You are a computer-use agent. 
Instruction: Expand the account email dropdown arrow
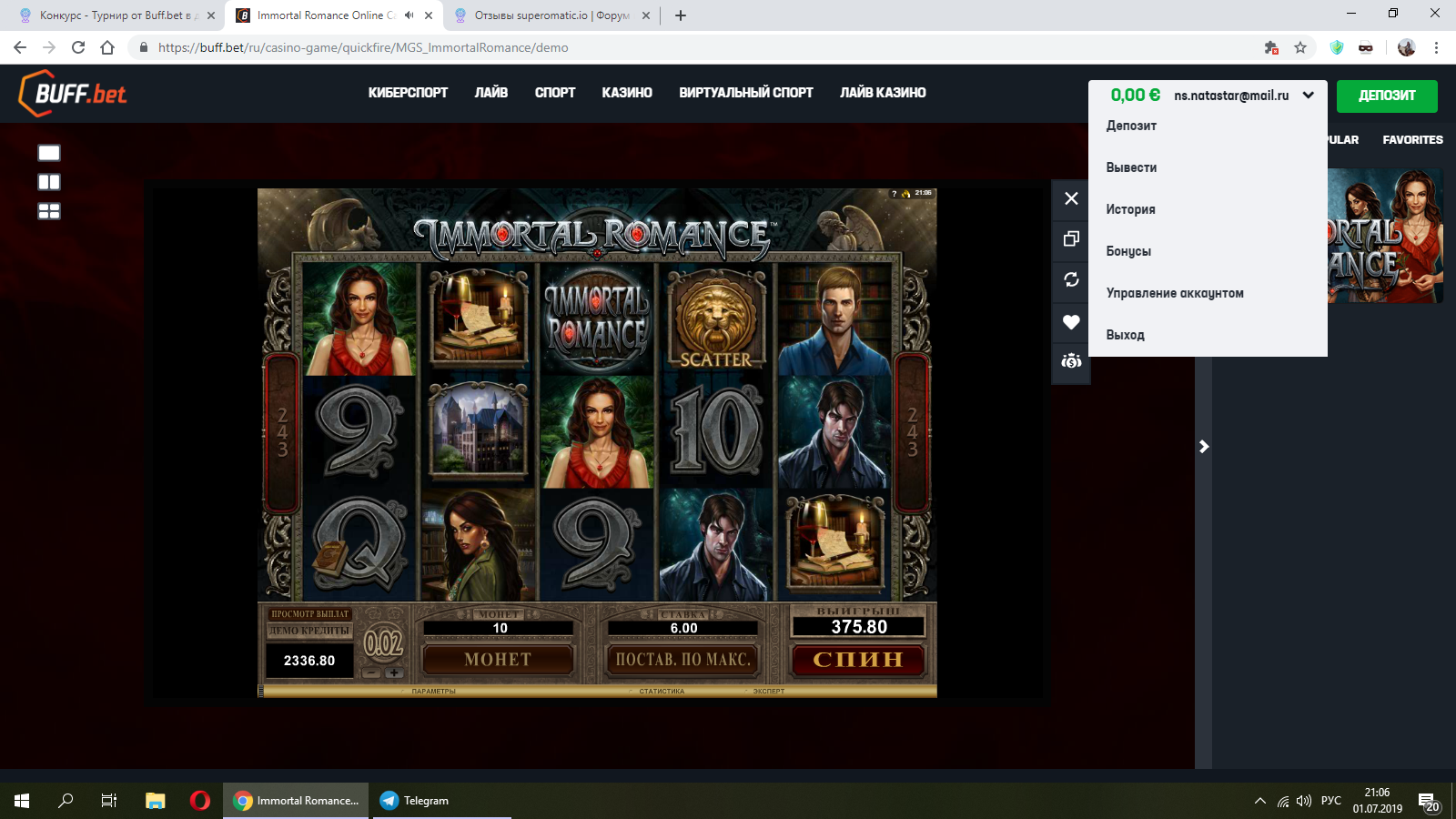point(1308,95)
